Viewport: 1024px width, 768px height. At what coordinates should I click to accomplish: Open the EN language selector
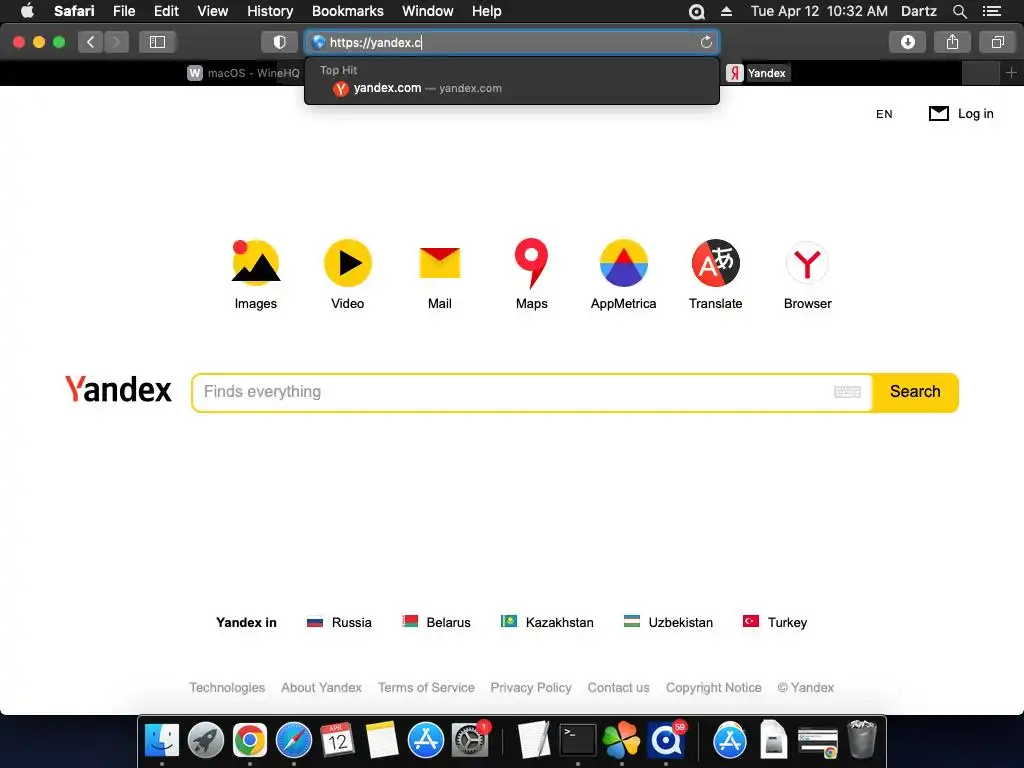(x=884, y=114)
